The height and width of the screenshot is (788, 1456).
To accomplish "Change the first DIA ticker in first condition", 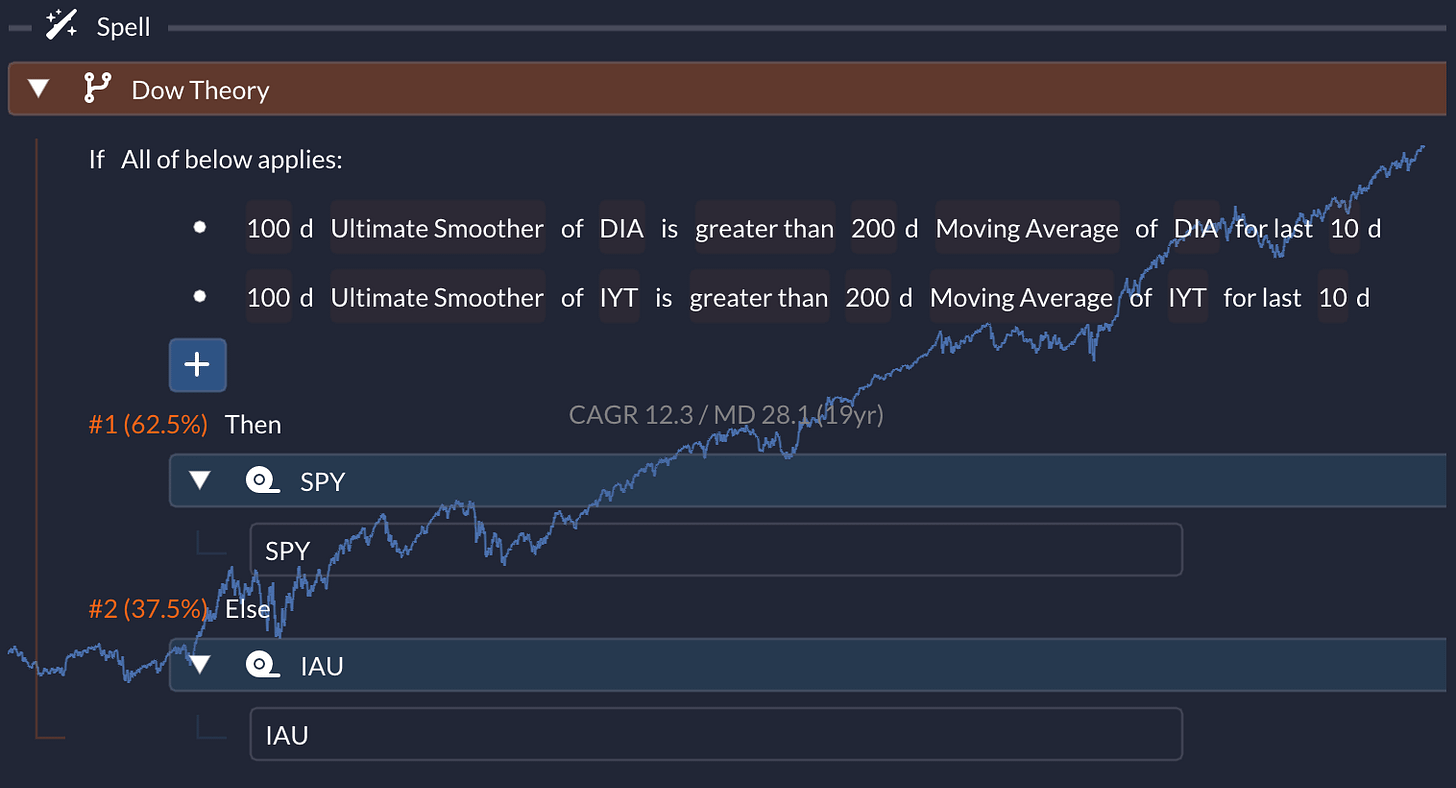I will pyautogui.click(x=621, y=229).
